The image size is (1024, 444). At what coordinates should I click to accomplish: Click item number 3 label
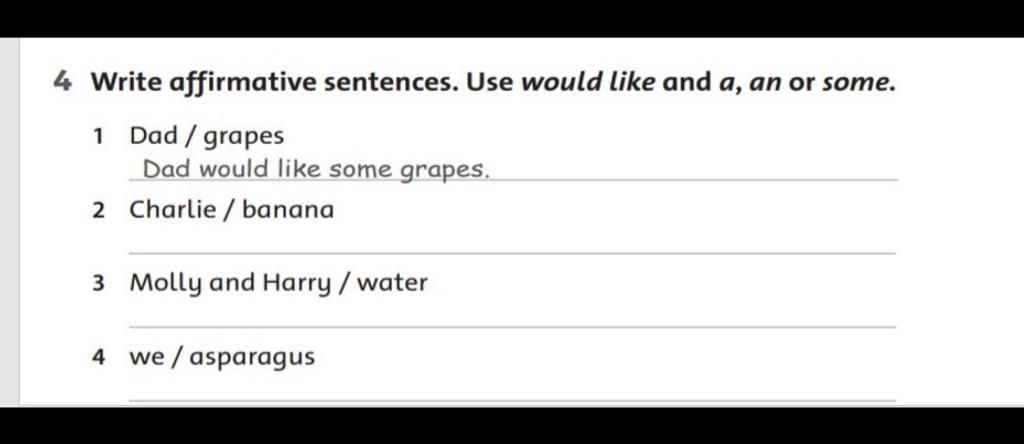pyautogui.click(x=98, y=284)
